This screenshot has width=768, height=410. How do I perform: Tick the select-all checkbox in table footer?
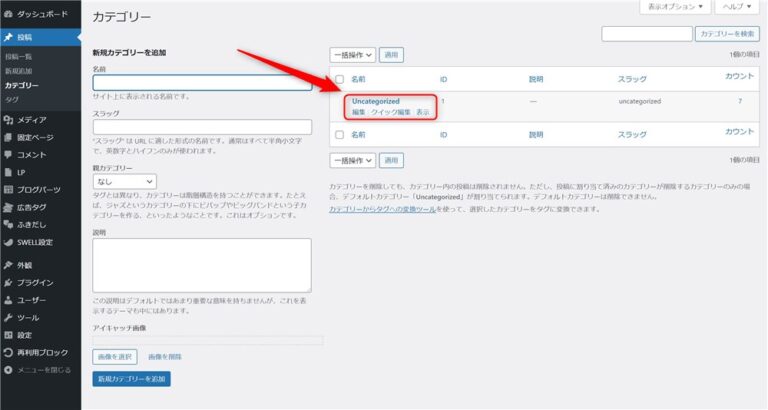340,132
